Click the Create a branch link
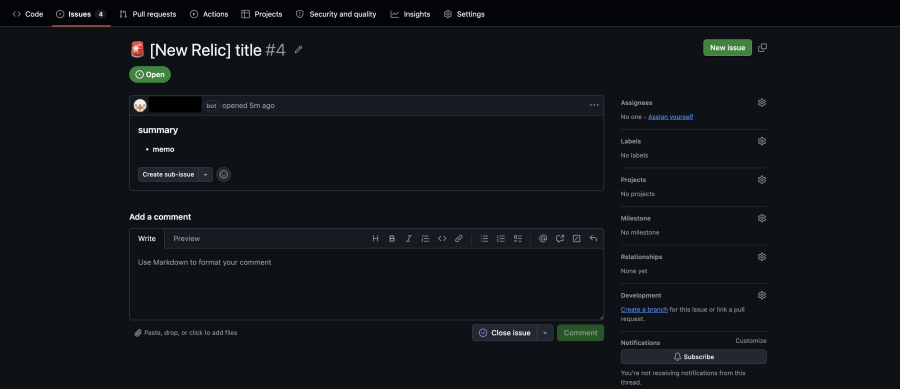This screenshot has height=389, width=900. (644, 309)
